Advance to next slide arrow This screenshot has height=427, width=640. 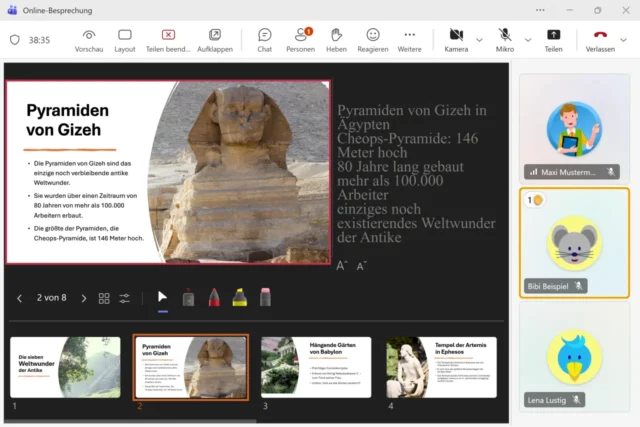[x=84, y=298]
